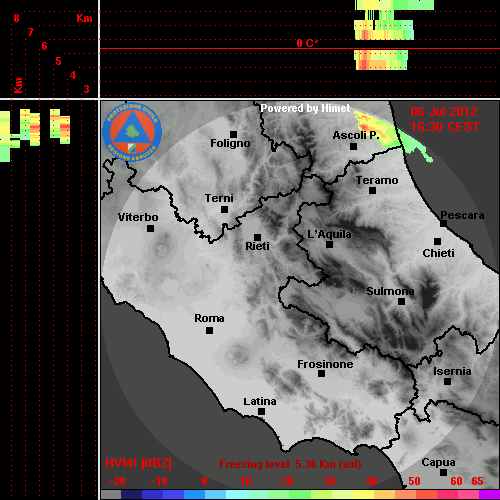
Task: Click the Foligno city marker
Action: point(233,134)
